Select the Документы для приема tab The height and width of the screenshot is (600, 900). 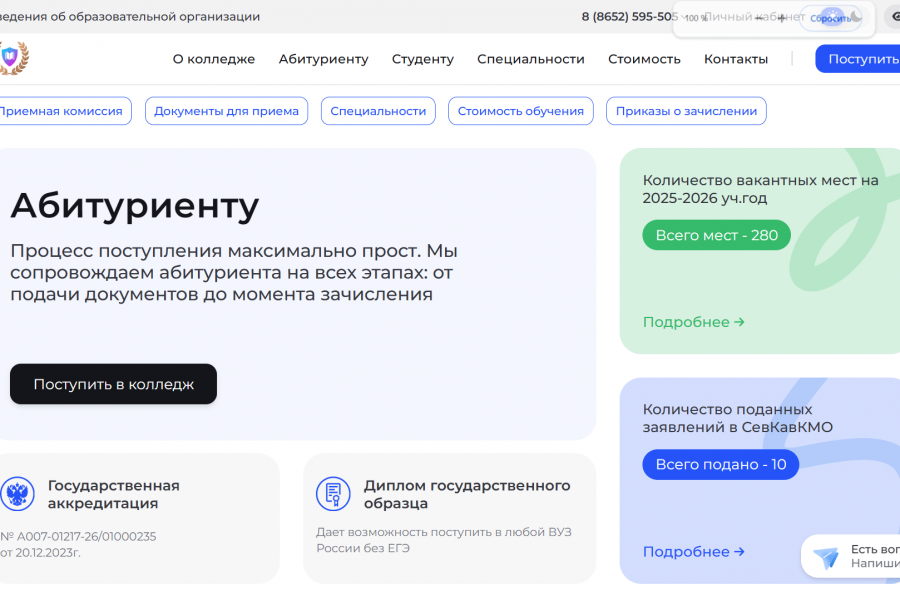point(227,111)
